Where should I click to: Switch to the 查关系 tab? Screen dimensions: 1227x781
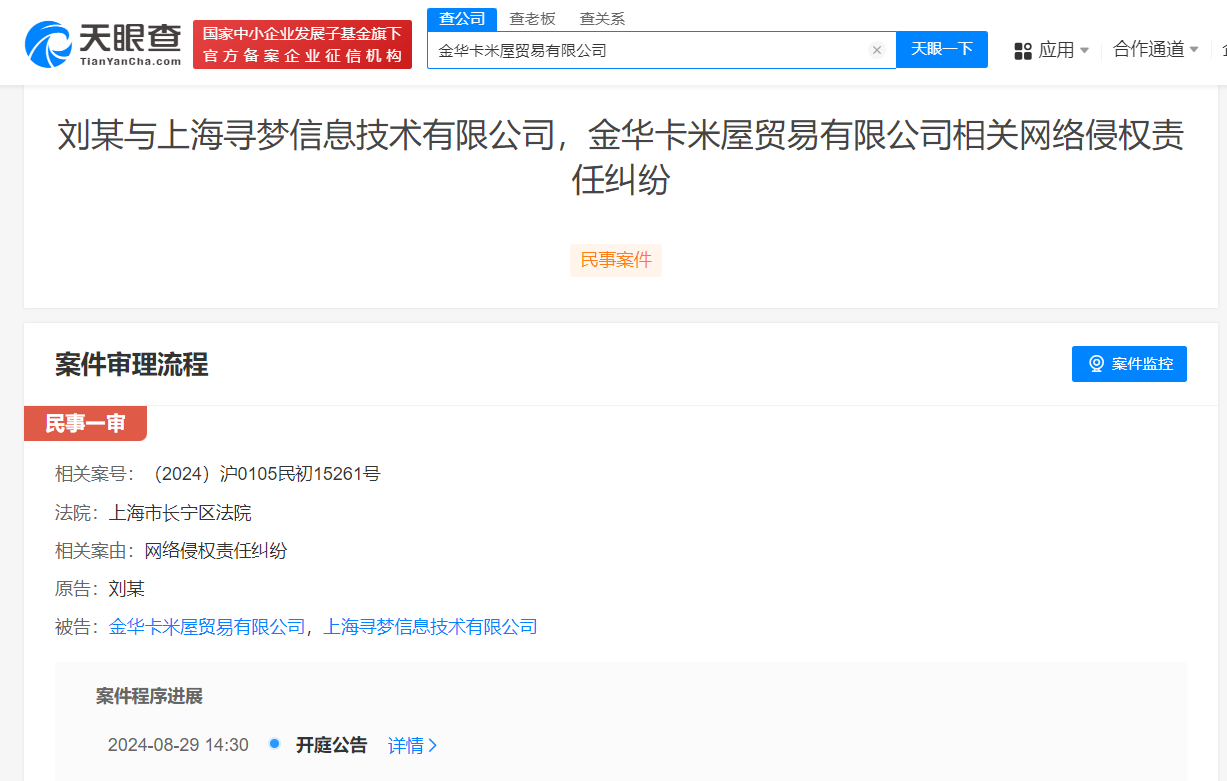coord(603,18)
